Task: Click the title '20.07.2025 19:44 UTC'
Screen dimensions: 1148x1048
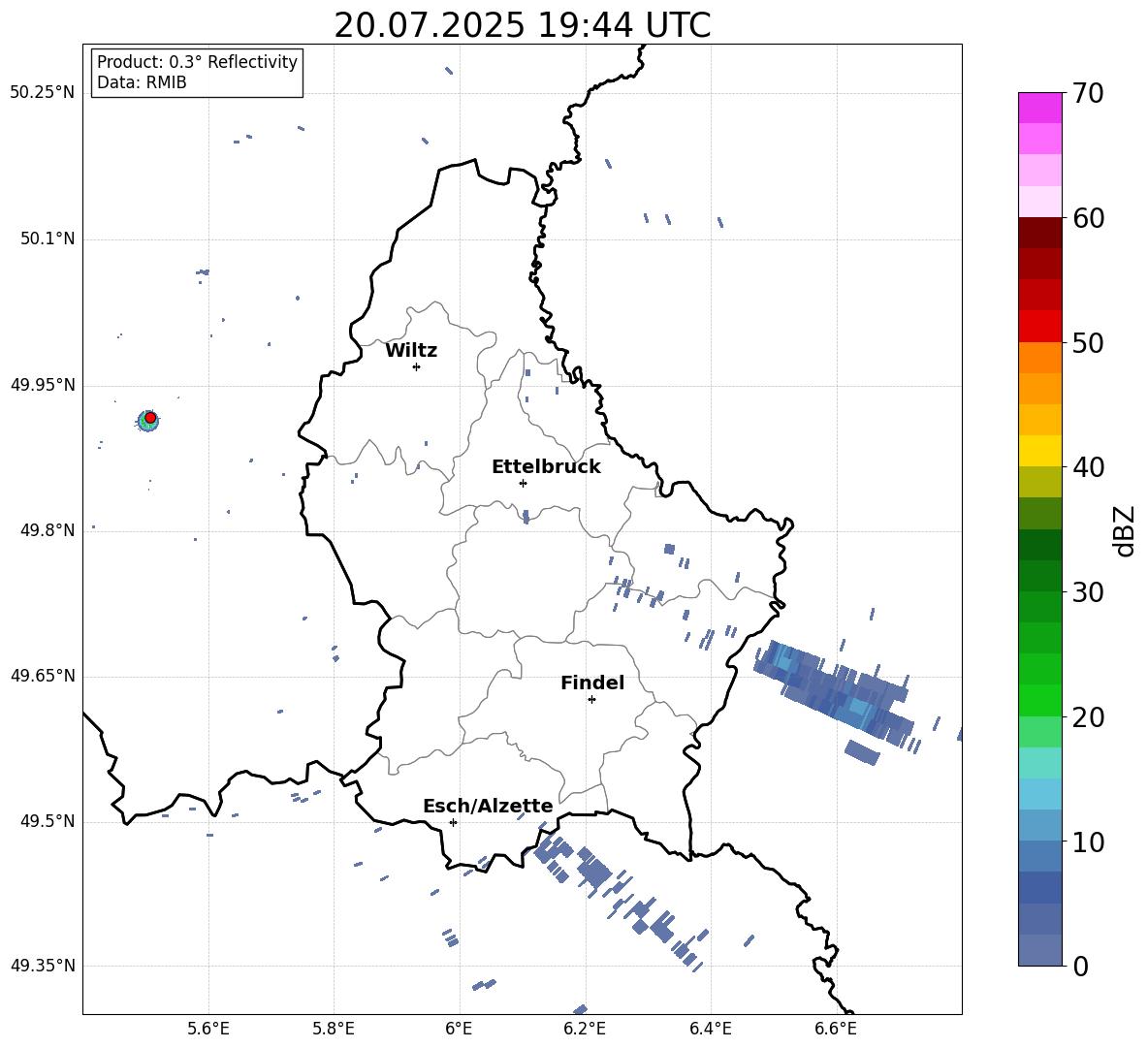Action: coord(522,25)
